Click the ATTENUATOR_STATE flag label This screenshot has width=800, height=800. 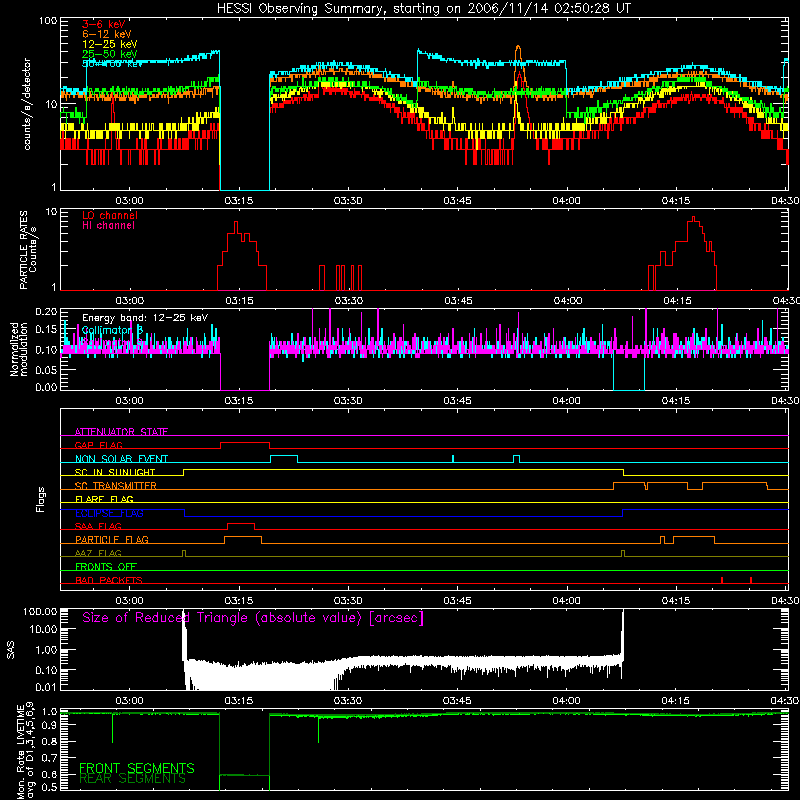(x=121, y=432)
